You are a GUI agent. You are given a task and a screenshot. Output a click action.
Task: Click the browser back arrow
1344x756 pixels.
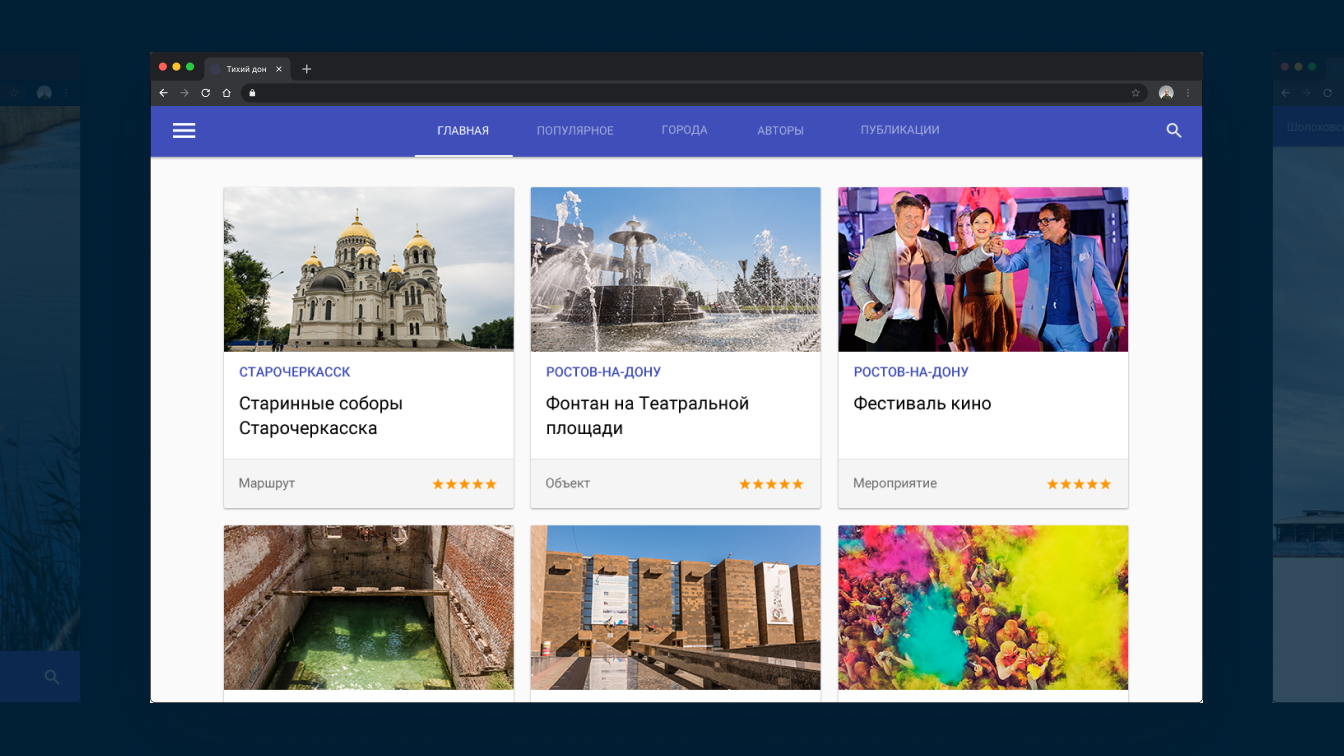164,93
